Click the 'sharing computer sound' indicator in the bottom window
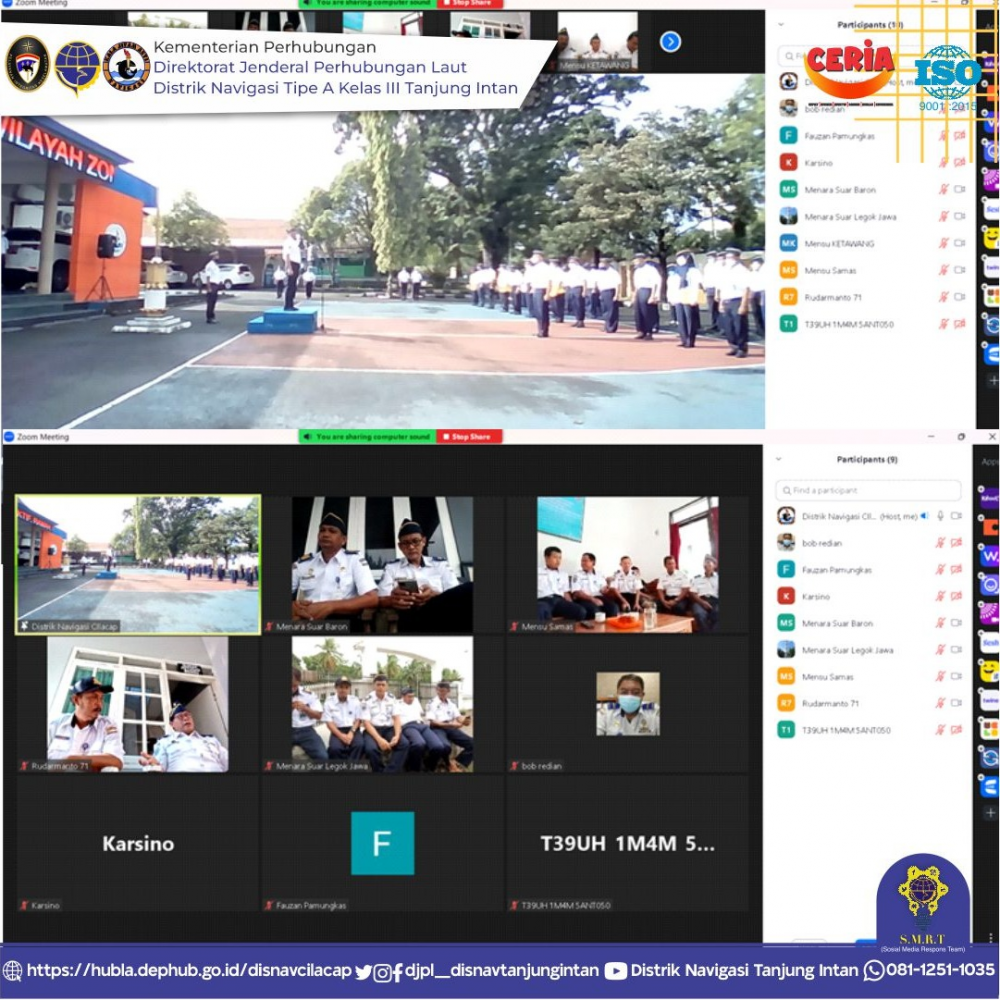The width and height of the screenshot is (1000, 1000). pyautogui.click(x=367, y=437)
